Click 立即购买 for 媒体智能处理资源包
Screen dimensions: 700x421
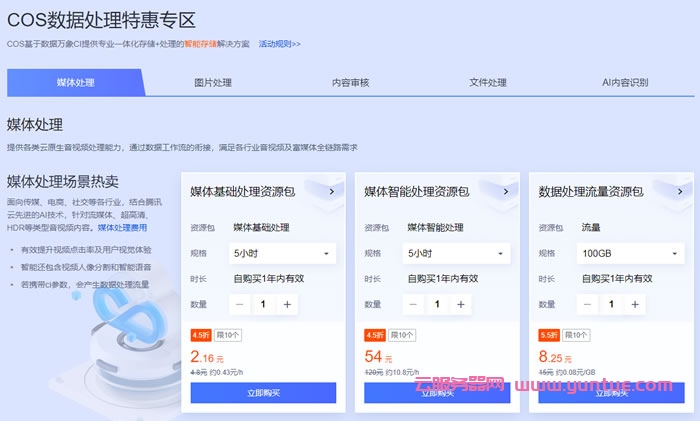pos(437,393)
